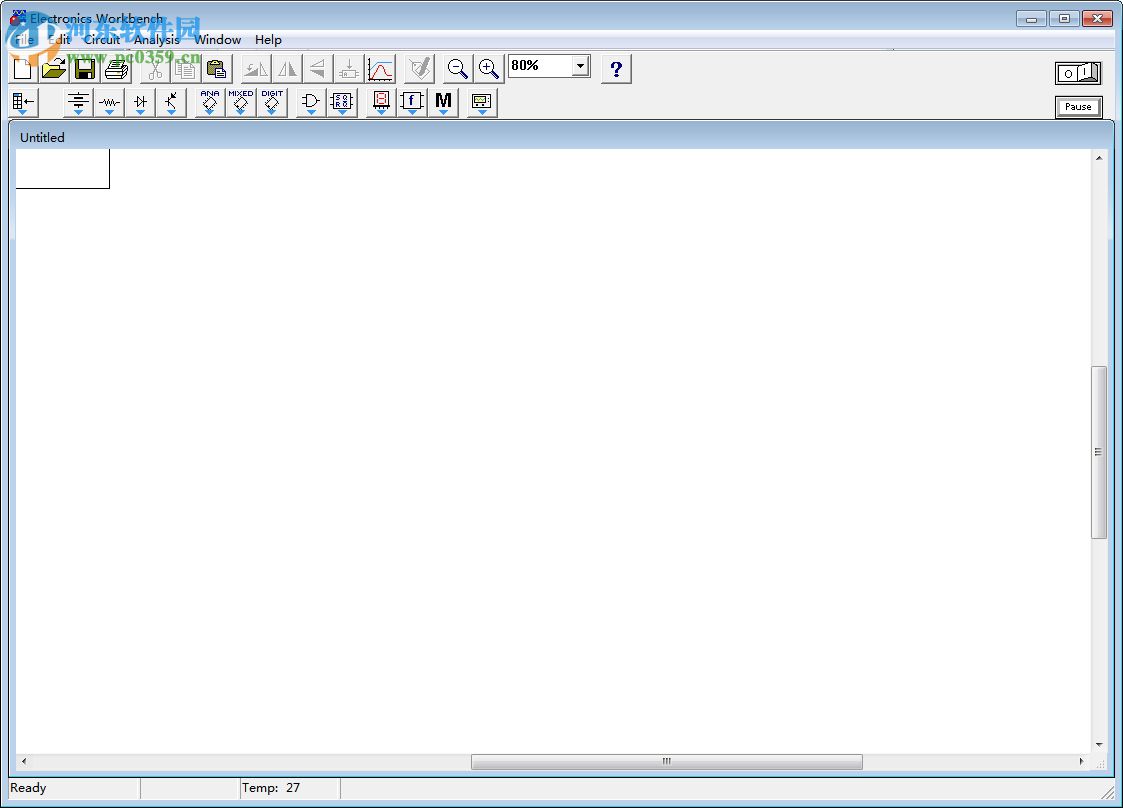Print the circuit
Image resolution: width=1123 pixels, height=808 pixels.
tap(115, 69)
